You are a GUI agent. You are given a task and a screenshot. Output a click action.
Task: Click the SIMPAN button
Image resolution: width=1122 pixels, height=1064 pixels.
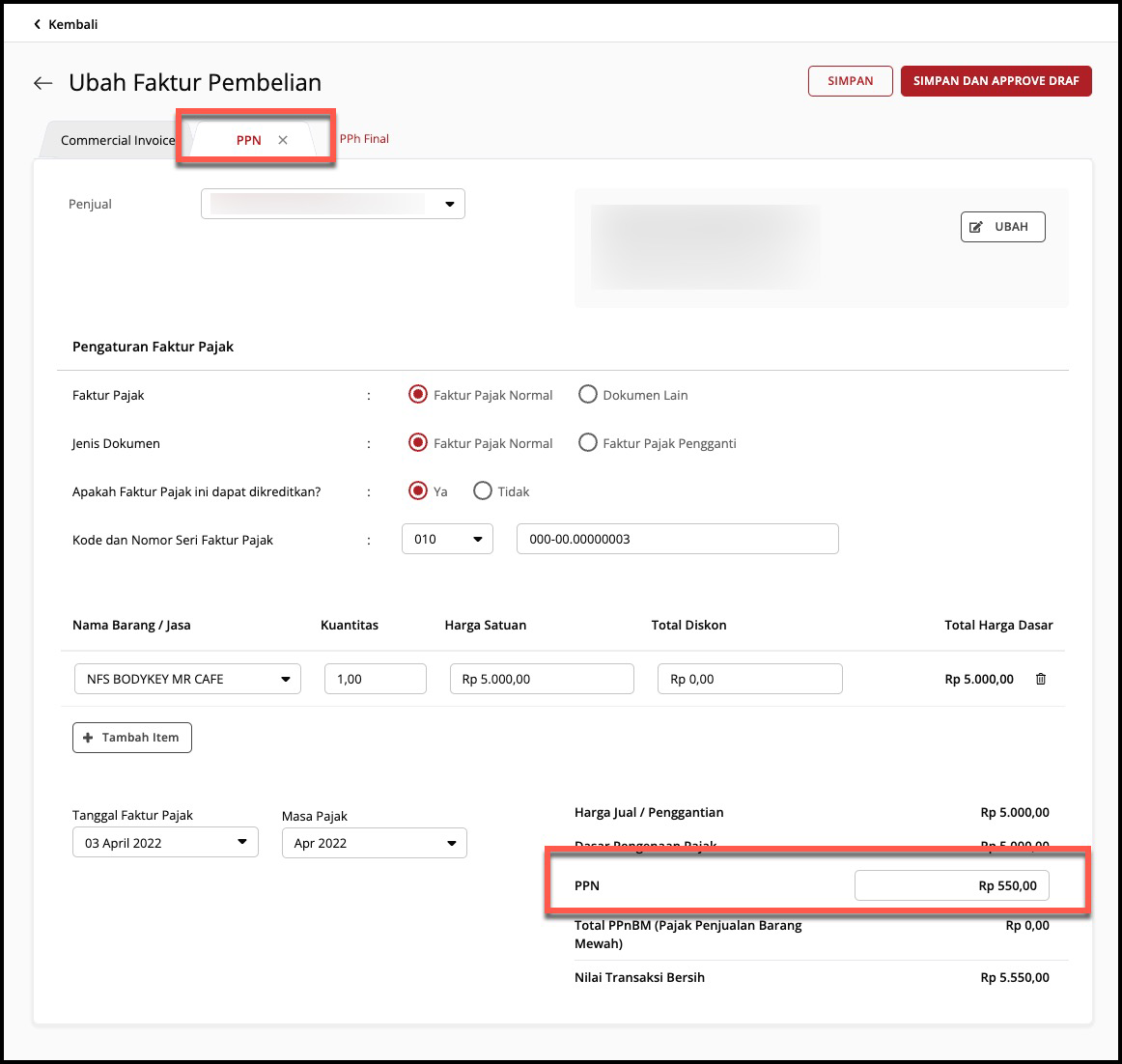click(850, 81)
